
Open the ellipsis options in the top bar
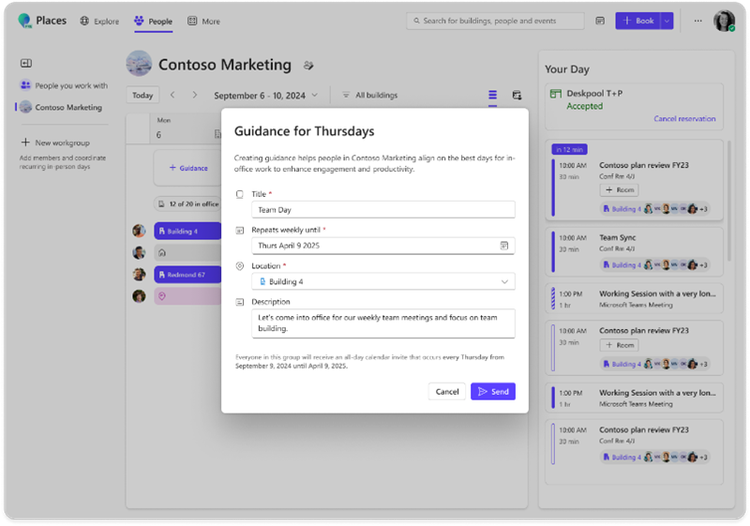(698, 21)
